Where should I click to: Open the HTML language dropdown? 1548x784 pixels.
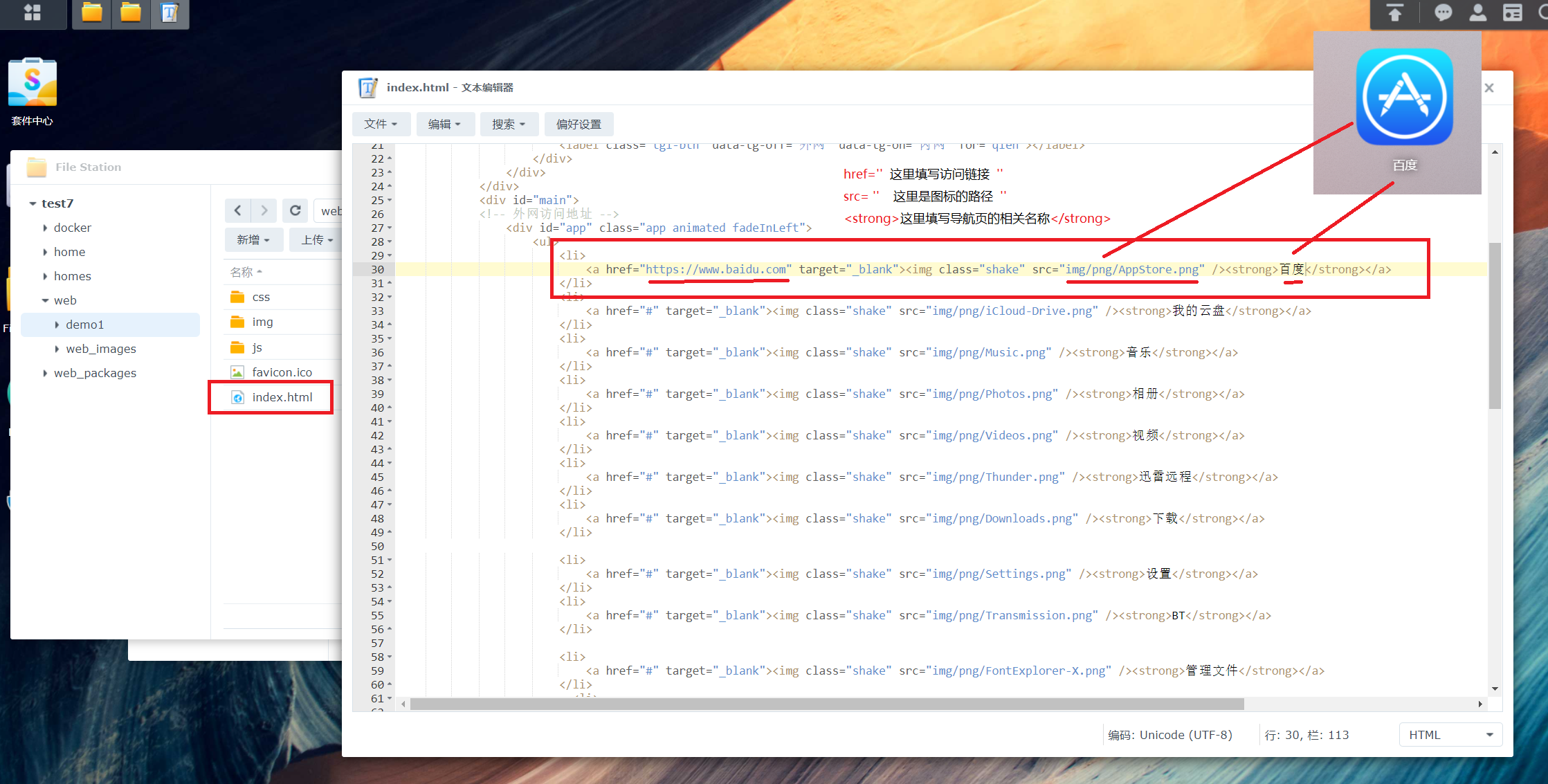pos(1450,735)
